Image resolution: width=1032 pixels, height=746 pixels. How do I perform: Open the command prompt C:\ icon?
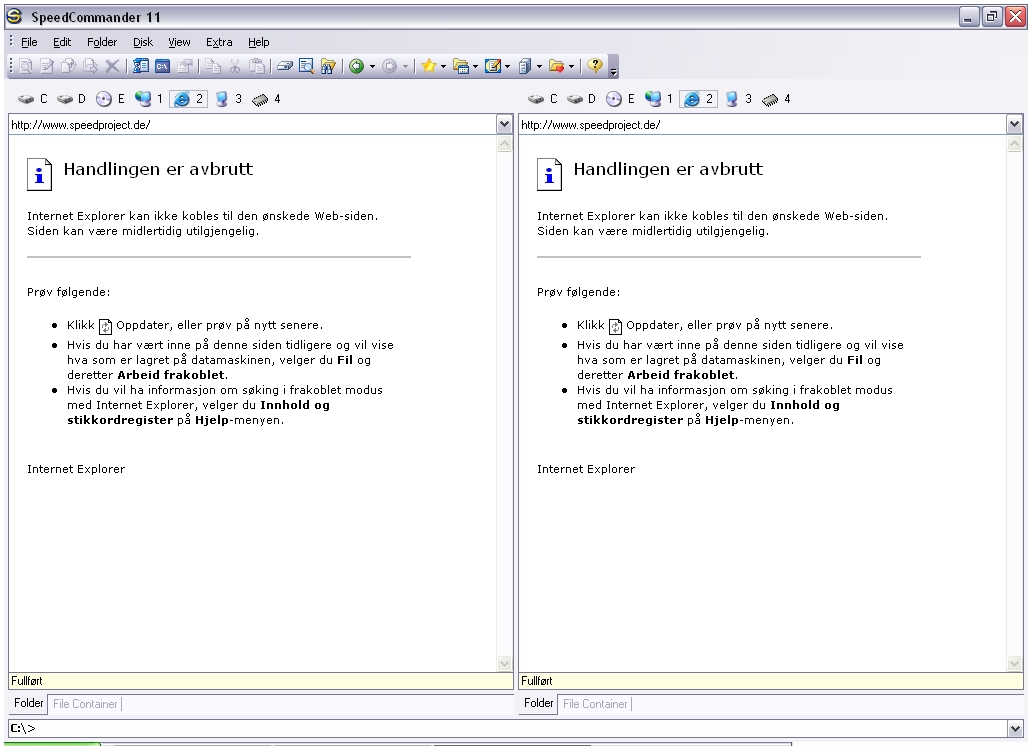163,66
